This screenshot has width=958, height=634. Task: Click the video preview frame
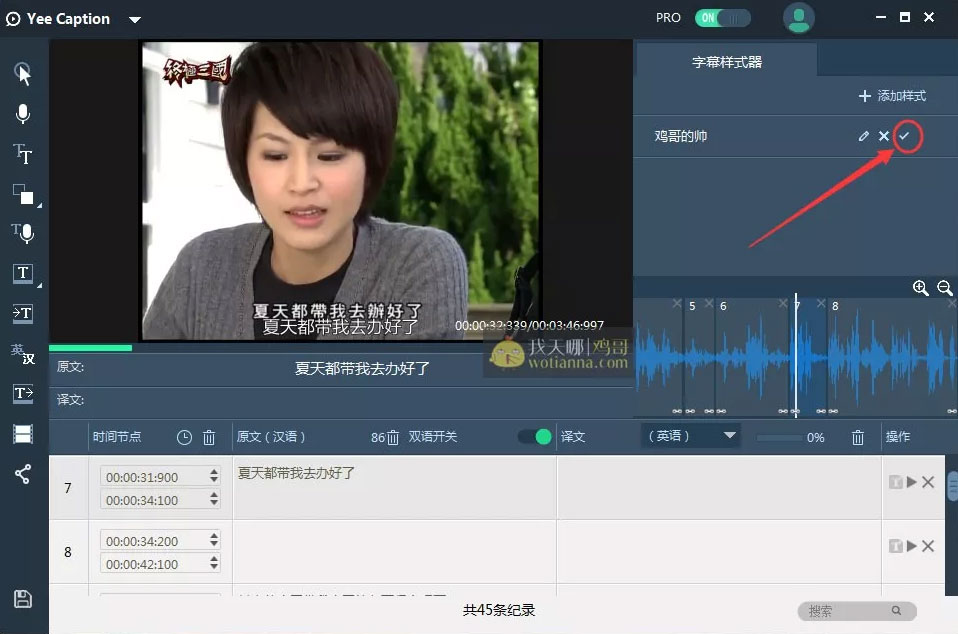(341, 190)
